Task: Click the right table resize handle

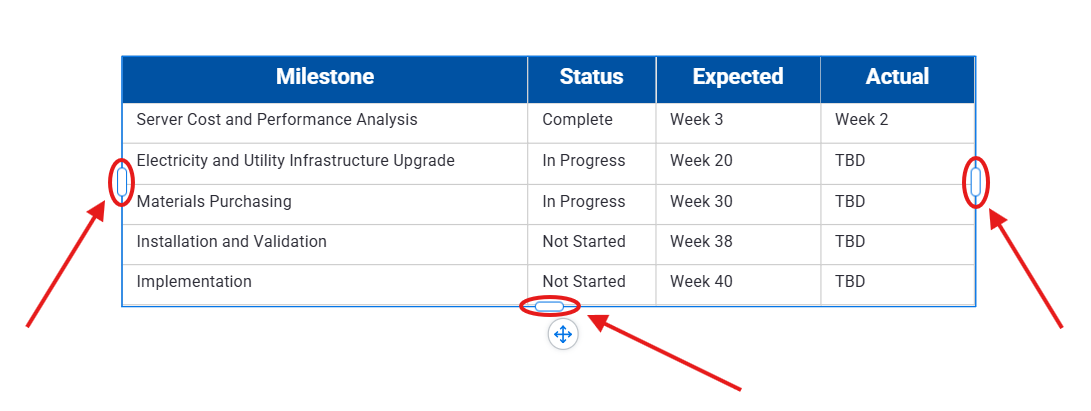Action: [x=975, y=182]
